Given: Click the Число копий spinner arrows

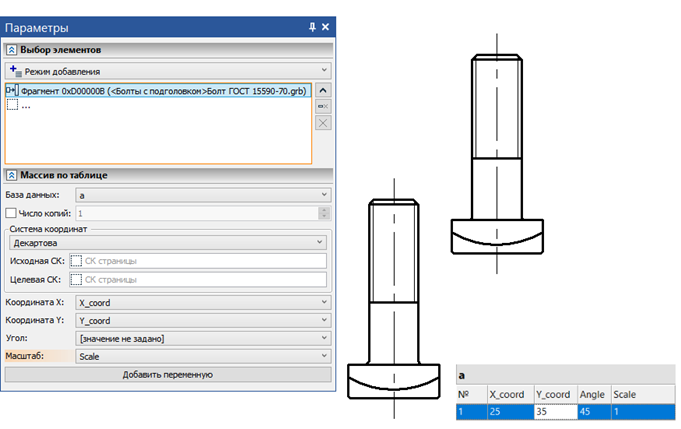Looking at the screenshot, I should click(324, 213).
